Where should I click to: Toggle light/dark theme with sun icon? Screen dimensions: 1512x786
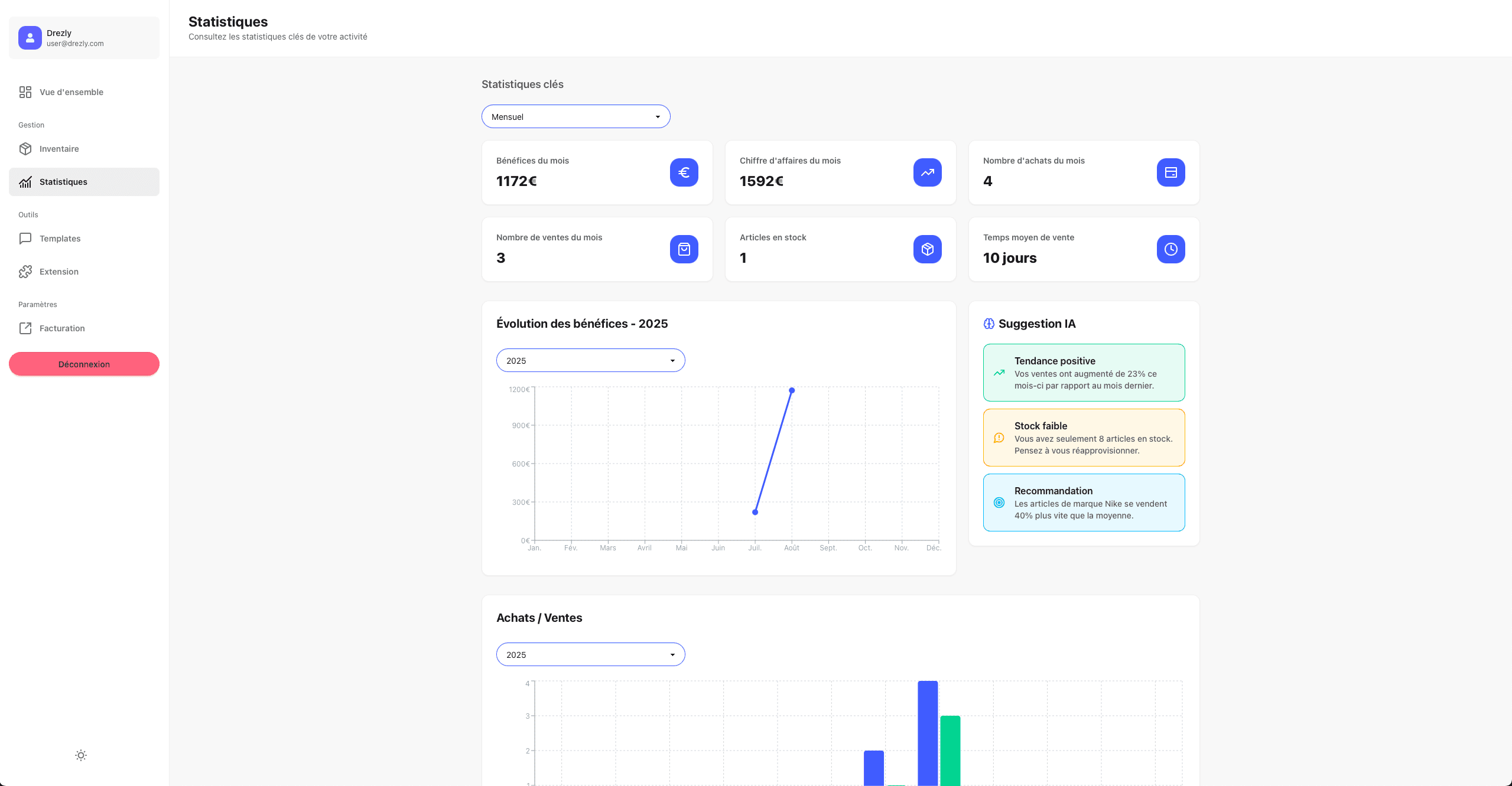[81, 755]
